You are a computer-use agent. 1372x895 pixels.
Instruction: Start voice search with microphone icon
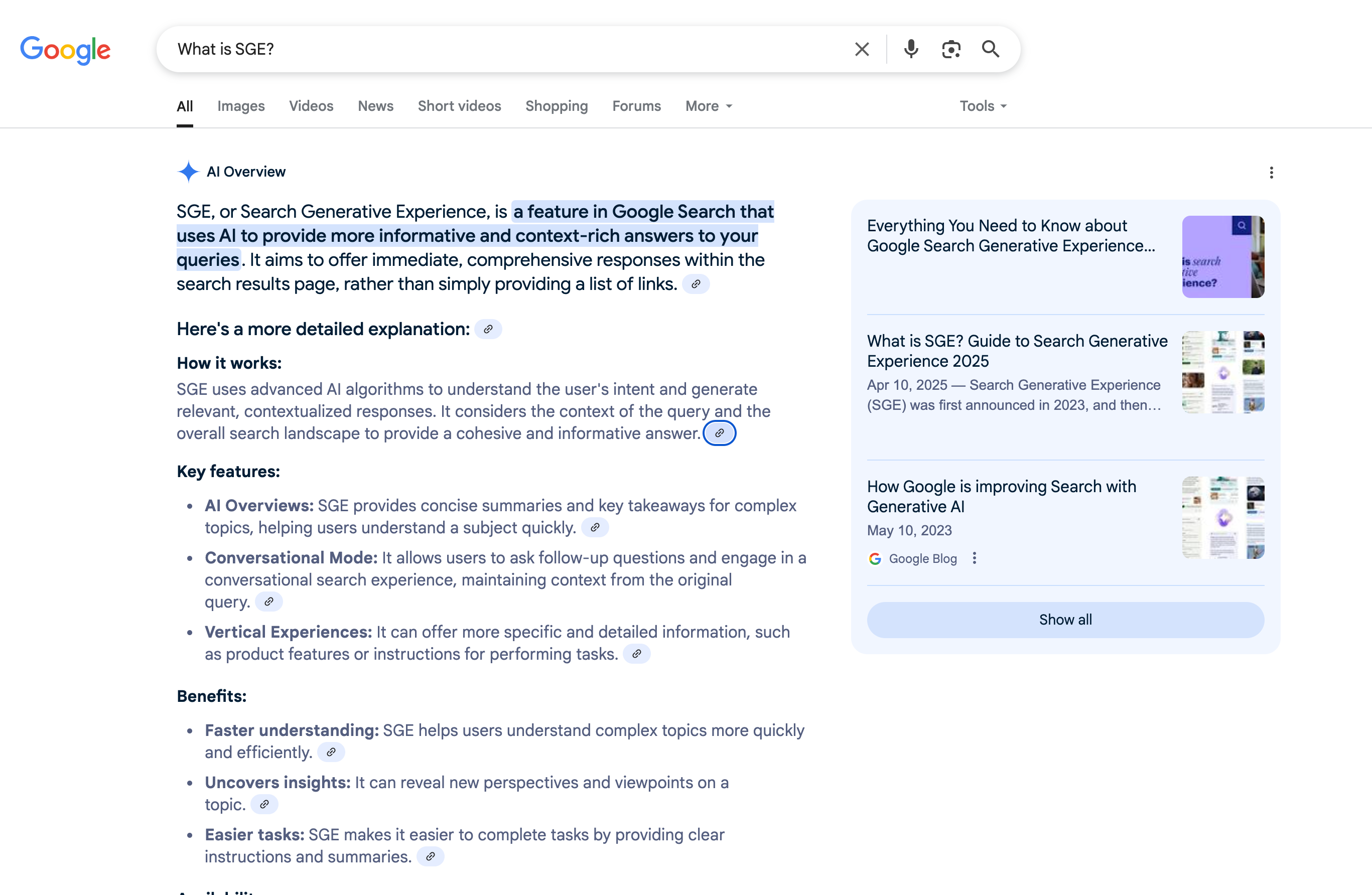[911, 49]
